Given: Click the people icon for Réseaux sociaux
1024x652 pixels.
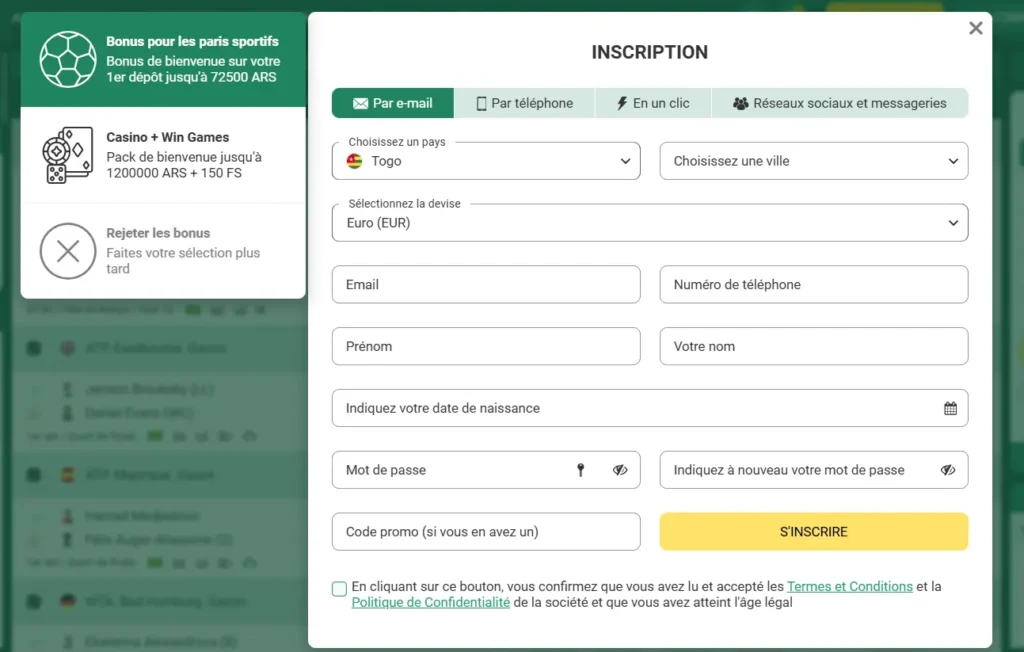Looking at the screenshot, I should [741, 103].
